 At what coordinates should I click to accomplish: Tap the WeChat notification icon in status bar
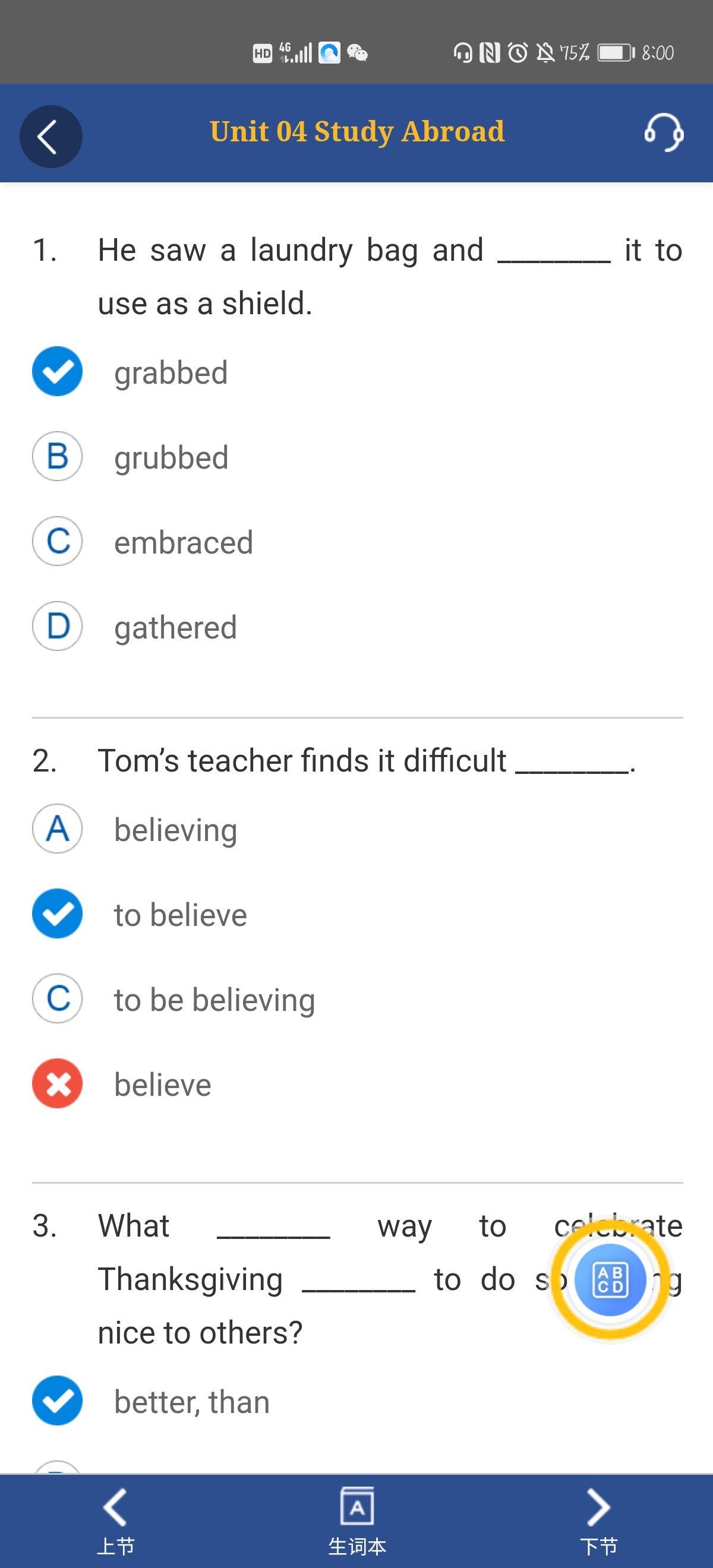pos(358,53)
